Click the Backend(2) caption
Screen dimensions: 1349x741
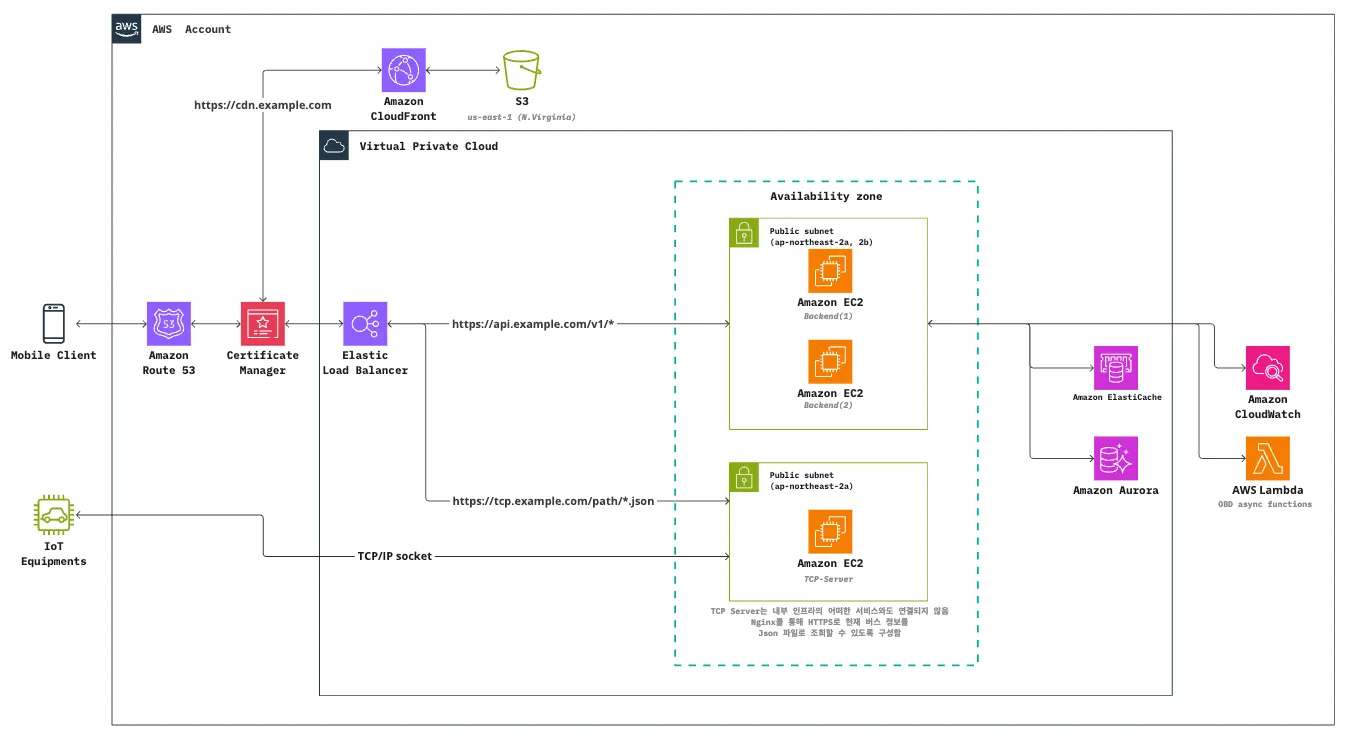point(830,405)
